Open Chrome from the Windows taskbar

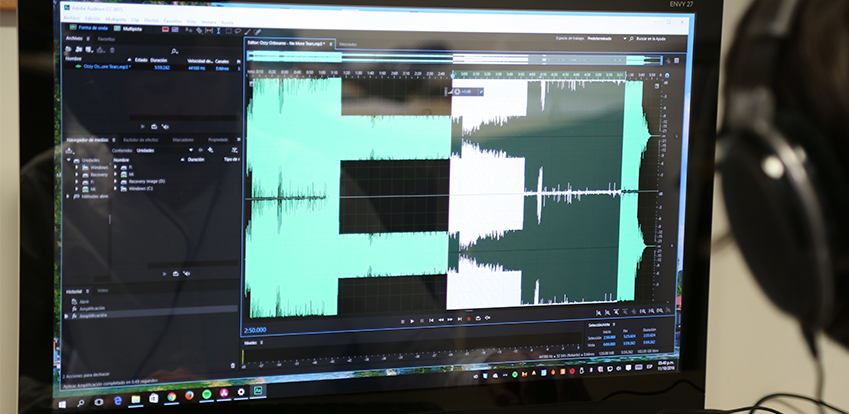point(171,397)
